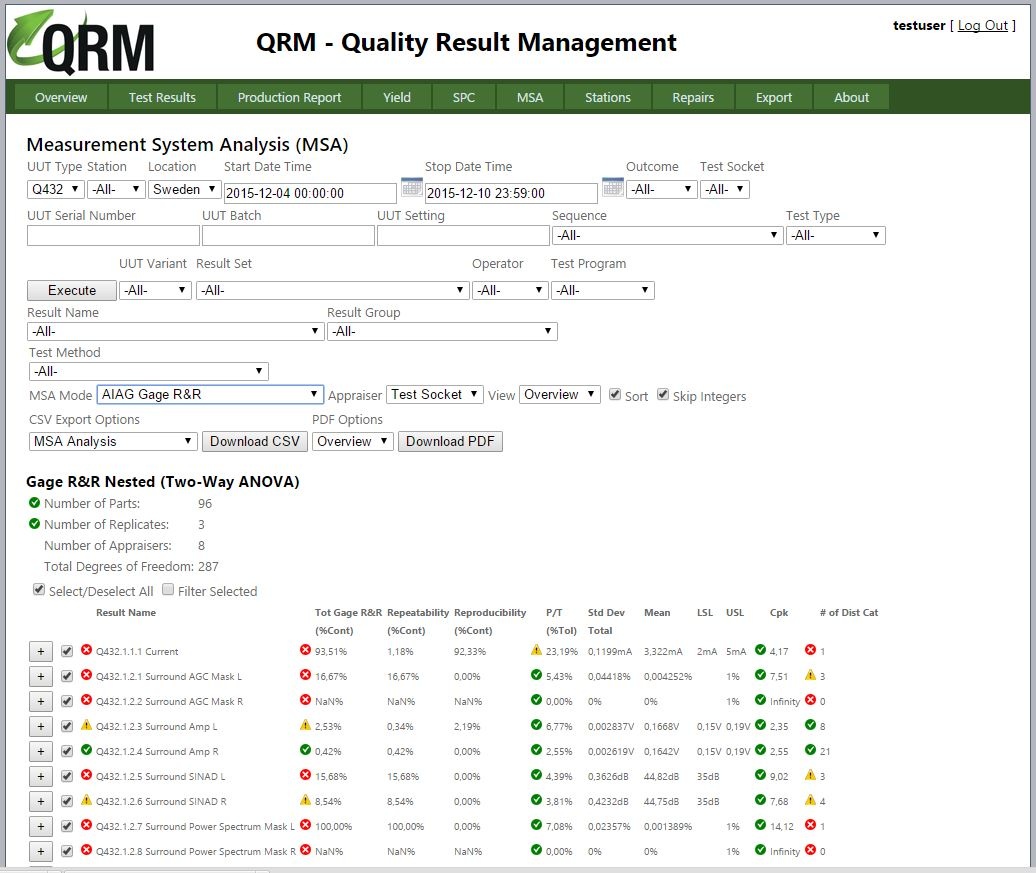Click the warning icon before Q432.1.2.6 Surround SINAD R
1036x873 pixels.
pyautogui.click(x=86, y=800)
